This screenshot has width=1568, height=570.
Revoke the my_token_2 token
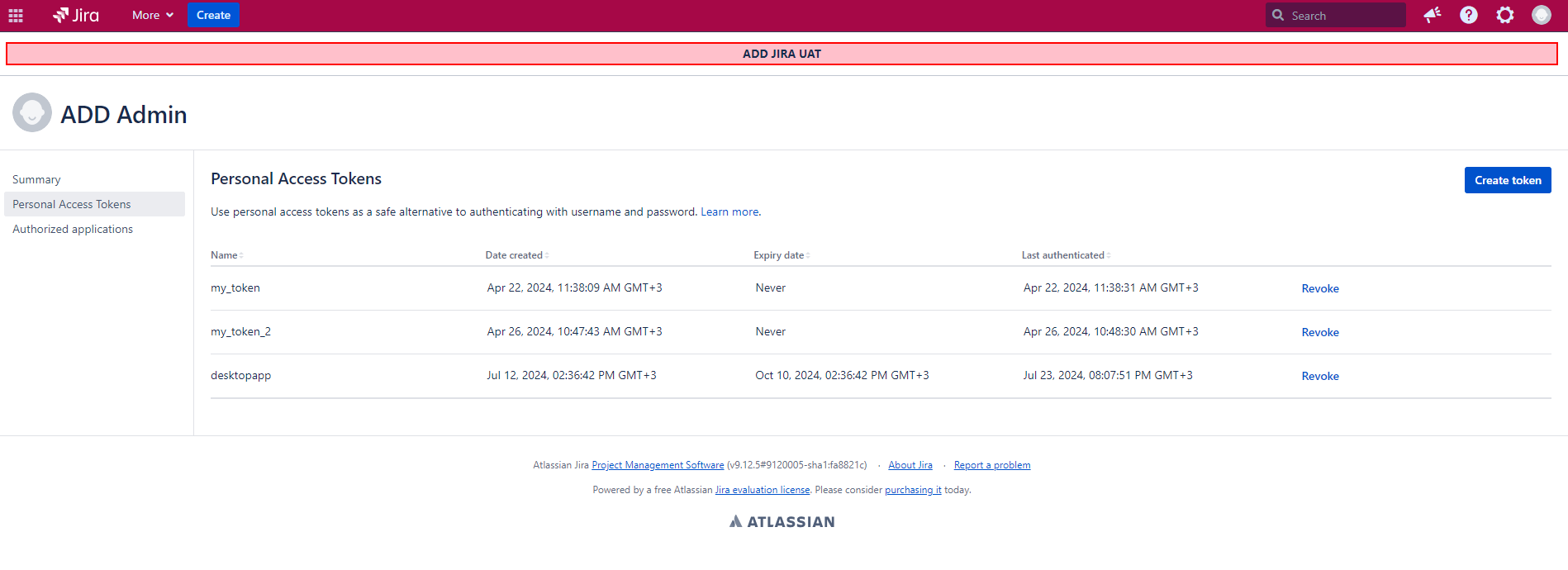click(x=1320, y=332)
